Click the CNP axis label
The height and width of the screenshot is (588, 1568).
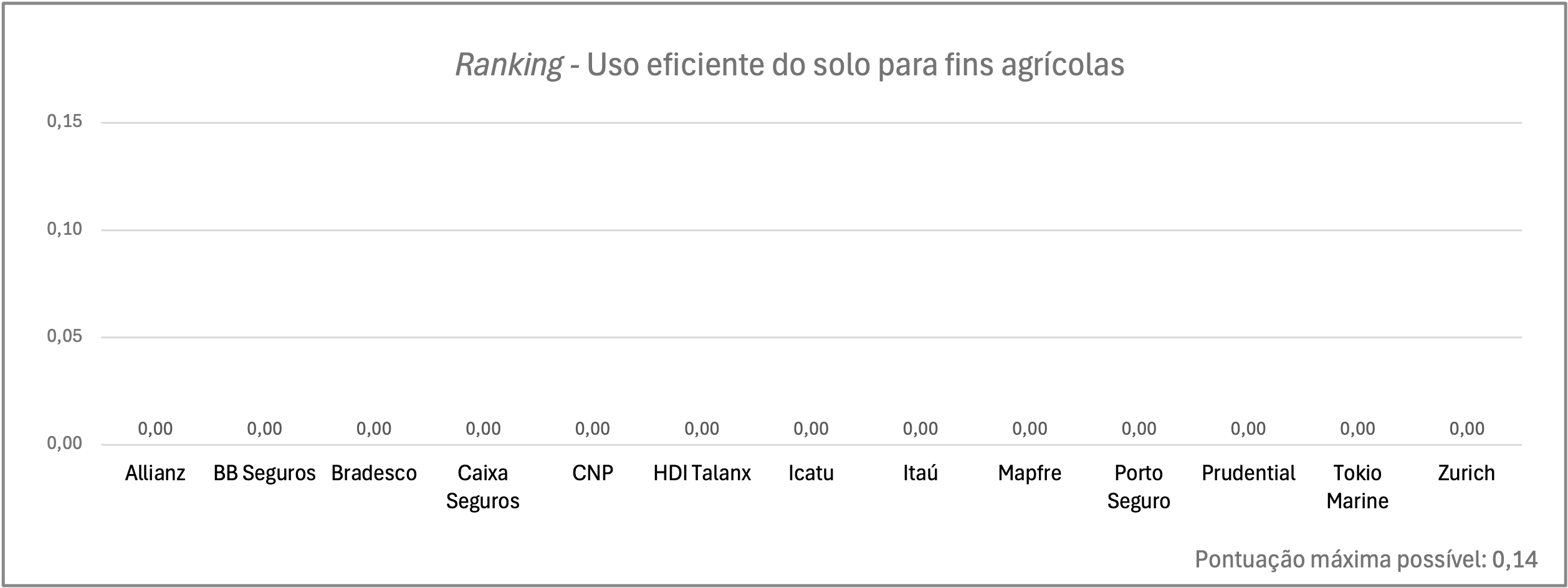593,473
